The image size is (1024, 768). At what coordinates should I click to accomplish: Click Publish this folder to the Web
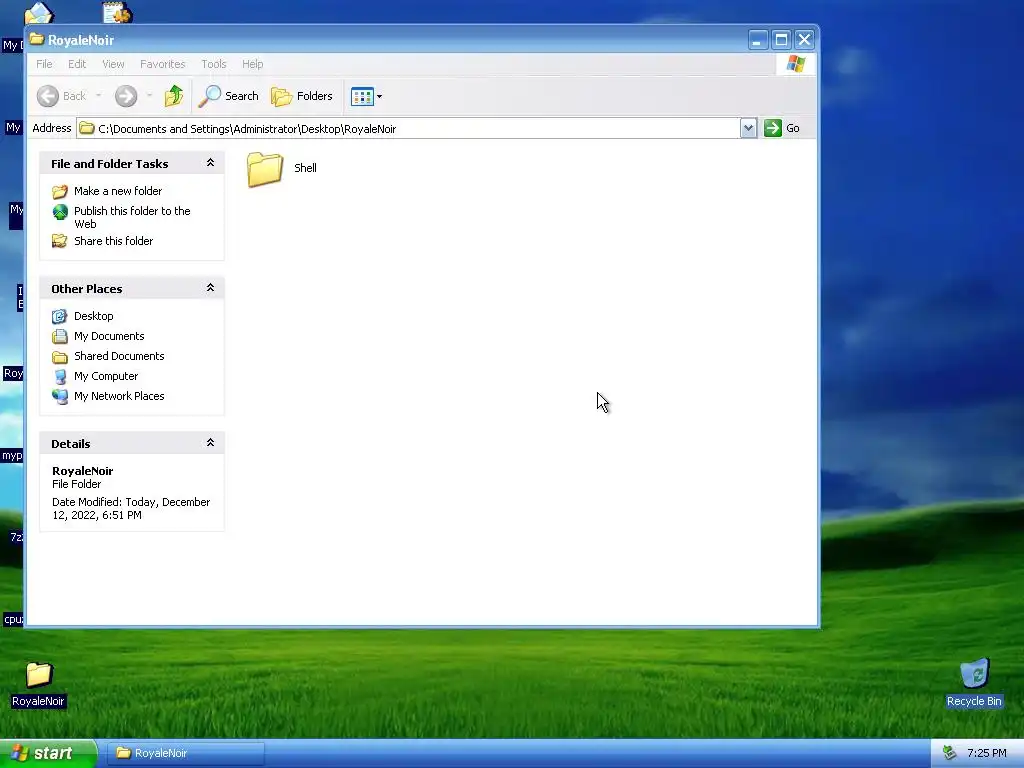(x=132, y=217)
